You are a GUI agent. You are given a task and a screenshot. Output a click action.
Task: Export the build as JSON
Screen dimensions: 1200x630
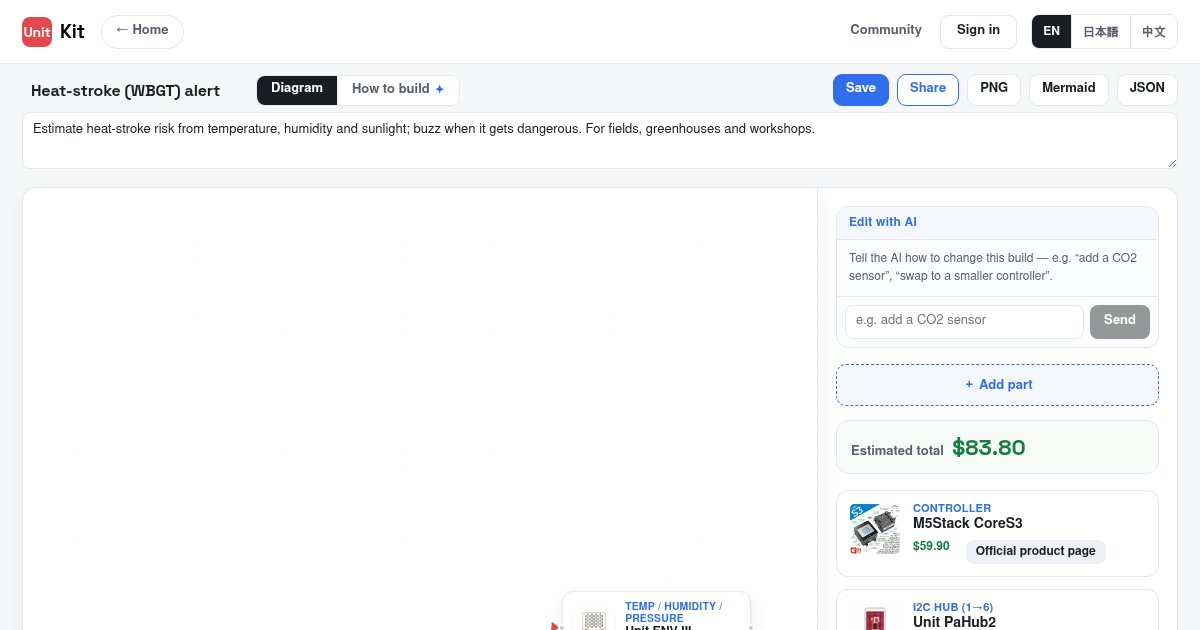tap(1147, 89)
